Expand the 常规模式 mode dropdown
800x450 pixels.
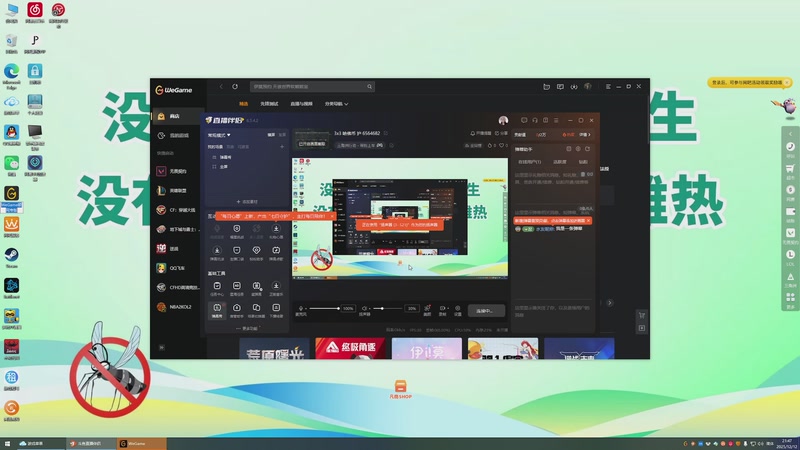[x=219, y=135]
